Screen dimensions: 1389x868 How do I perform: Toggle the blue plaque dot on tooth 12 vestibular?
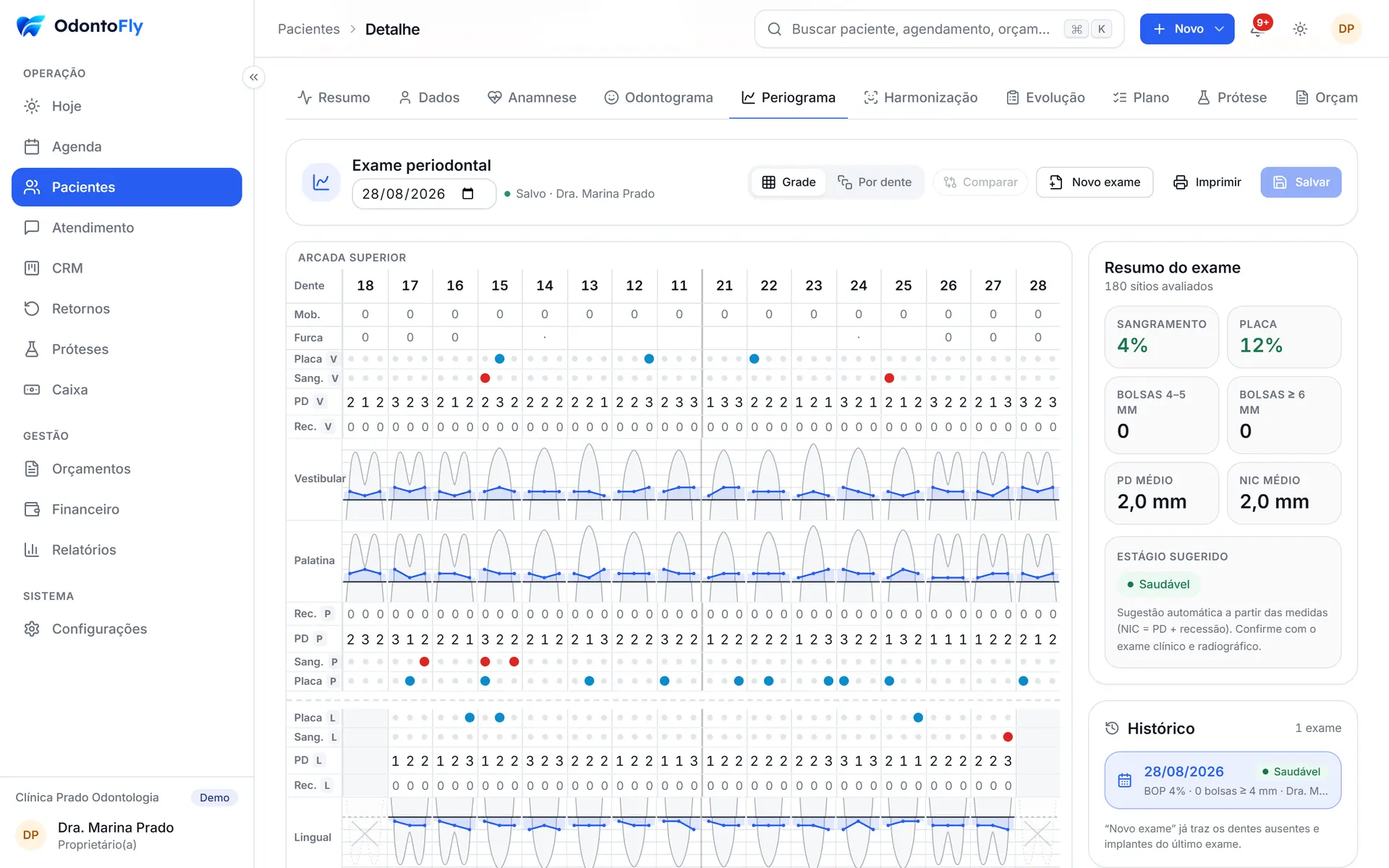point(649,359)
